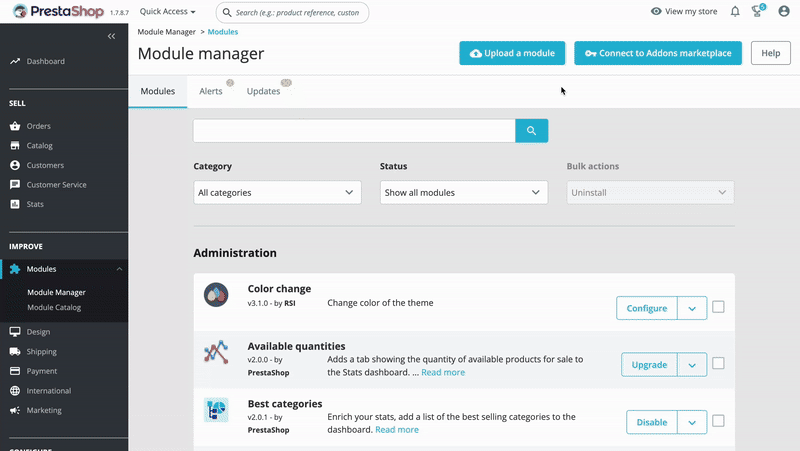
Task: Upgrade the Available quantities module
Action: tap(649, 365)
